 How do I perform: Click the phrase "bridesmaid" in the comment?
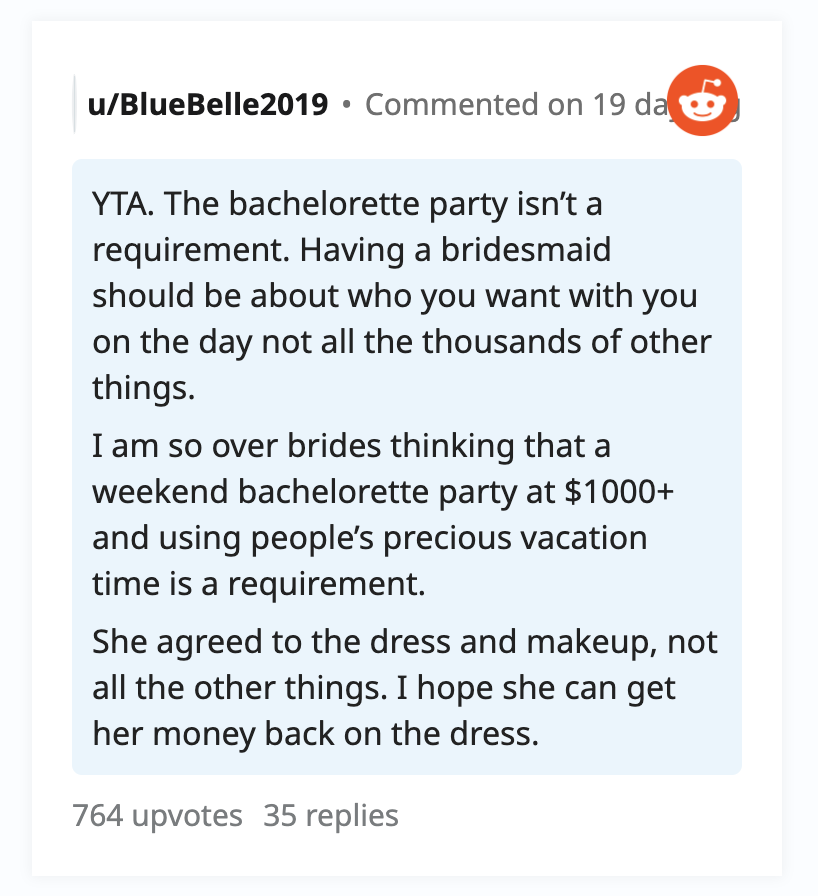pyautogui.click(x=526, y=250)
